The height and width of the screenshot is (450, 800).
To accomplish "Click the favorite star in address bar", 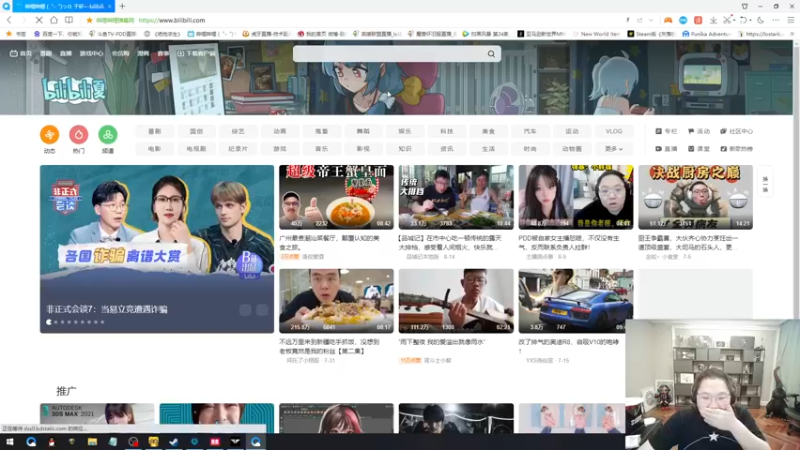I will 89,20.
